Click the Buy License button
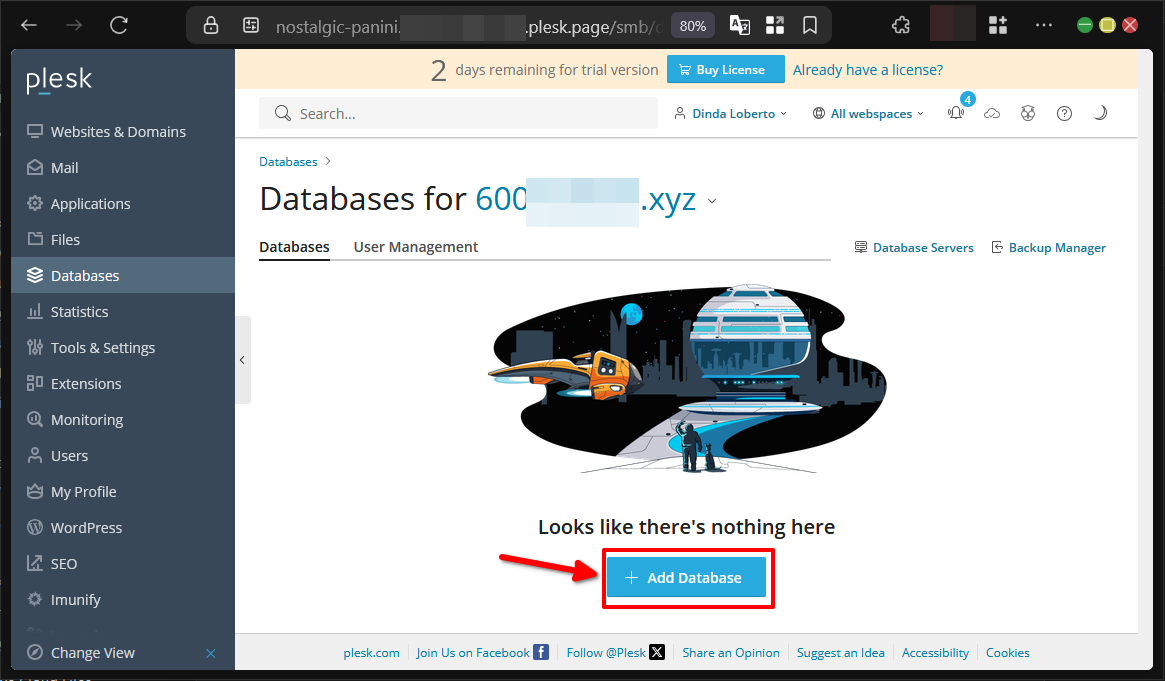The width and height of the screenshot is (1165, 681). pos(725,69)
